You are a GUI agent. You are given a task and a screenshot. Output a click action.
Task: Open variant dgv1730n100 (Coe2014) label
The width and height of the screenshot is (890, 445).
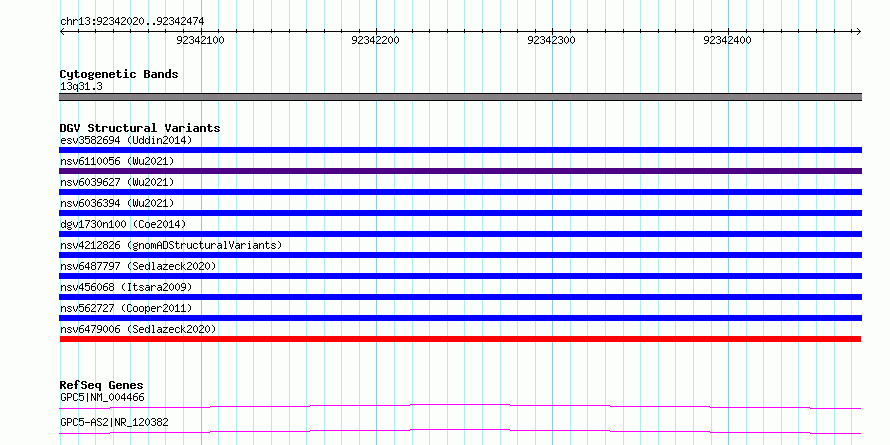[x=123, y=224]
